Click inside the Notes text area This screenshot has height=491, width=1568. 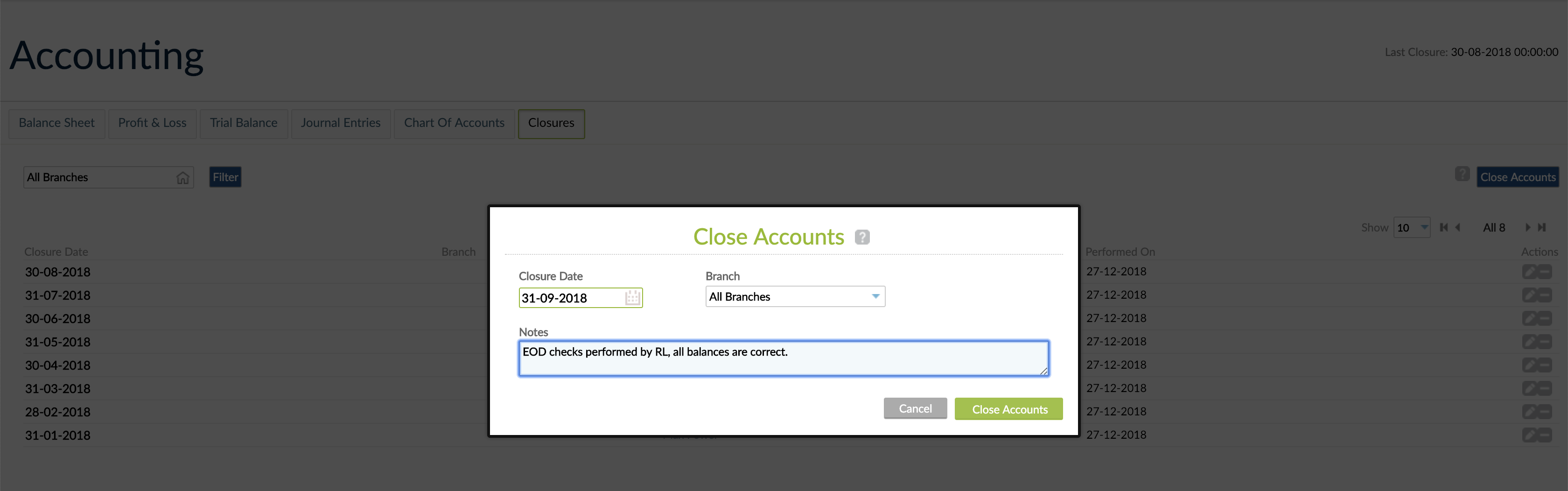click(783, 358)
